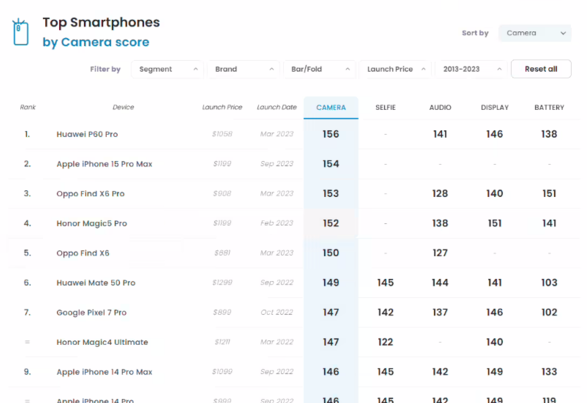Viewport: 587px width, 403px height.
Task: Click camera score 150 for Oppo Find X6
Action: pos(331,253)
